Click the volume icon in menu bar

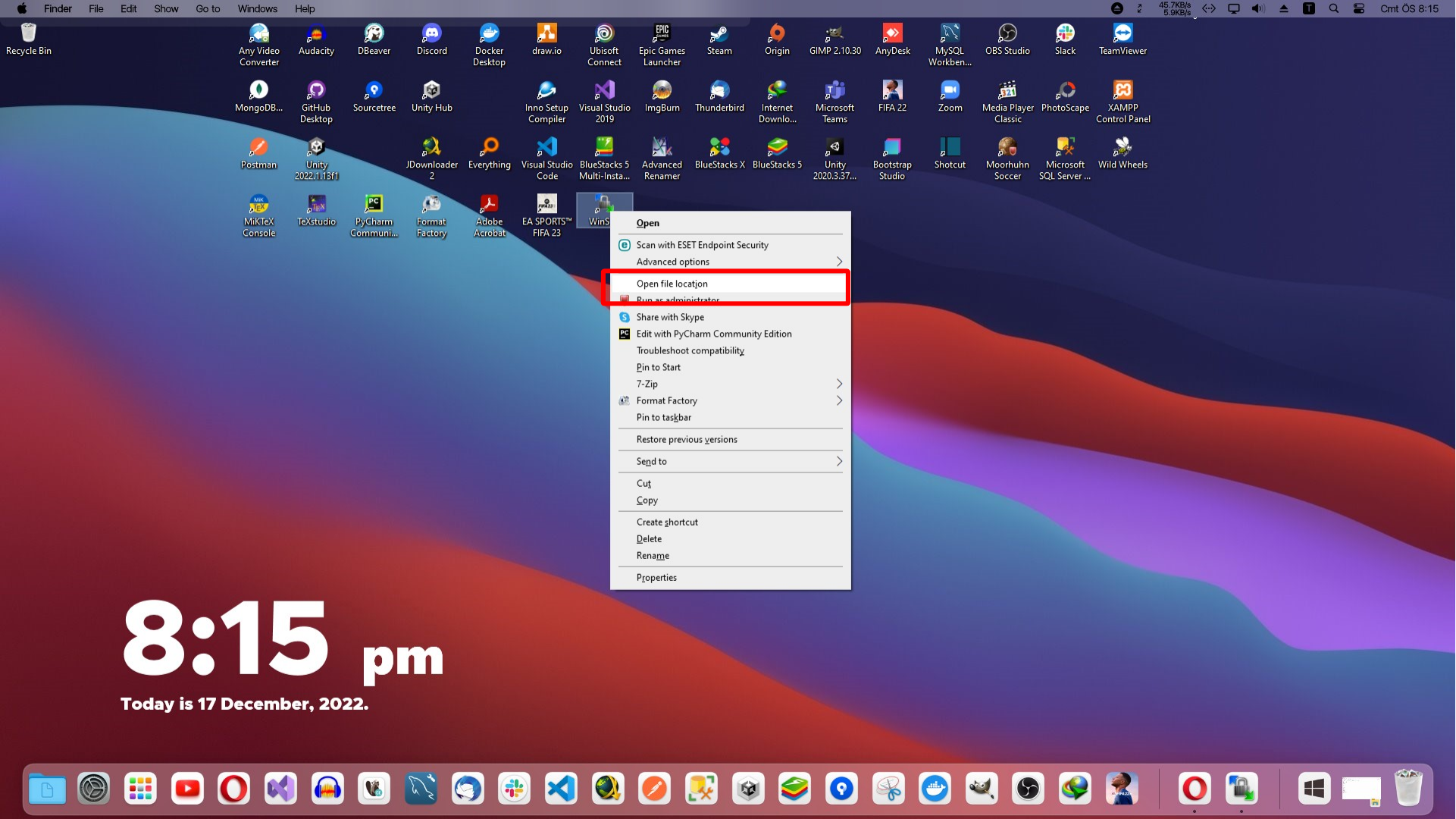coord(1258,8)
